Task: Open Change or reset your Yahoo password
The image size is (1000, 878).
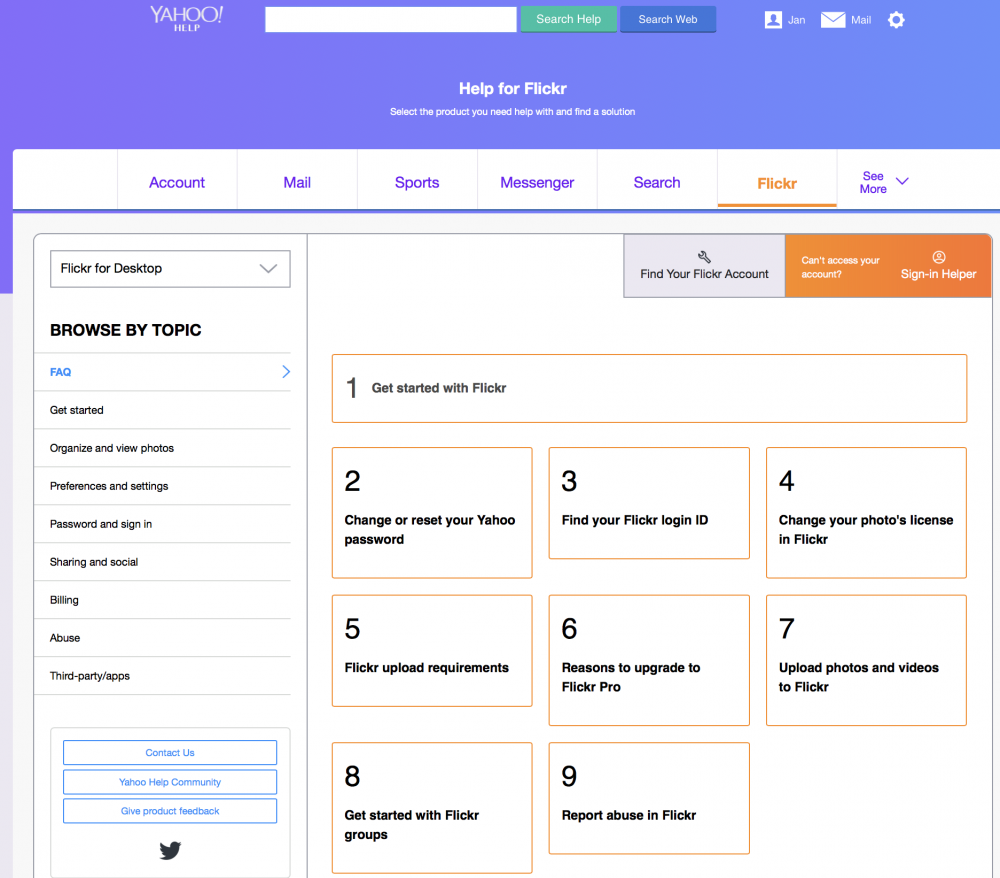Action: 432,513
